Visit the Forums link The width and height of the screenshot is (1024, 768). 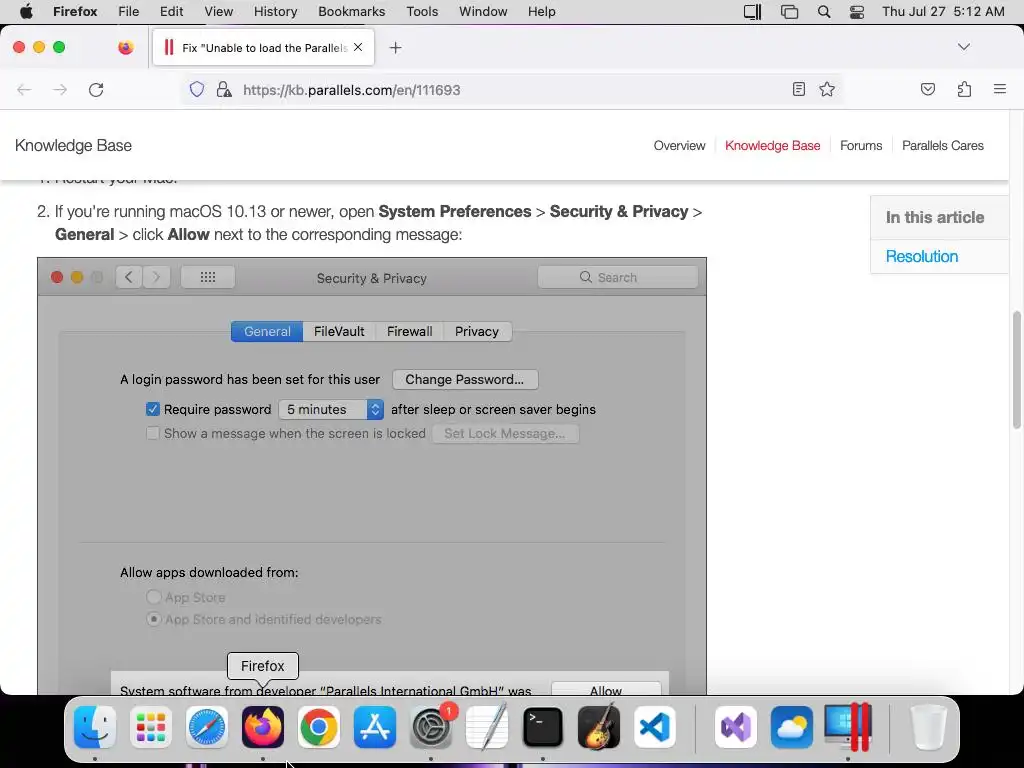861,146
